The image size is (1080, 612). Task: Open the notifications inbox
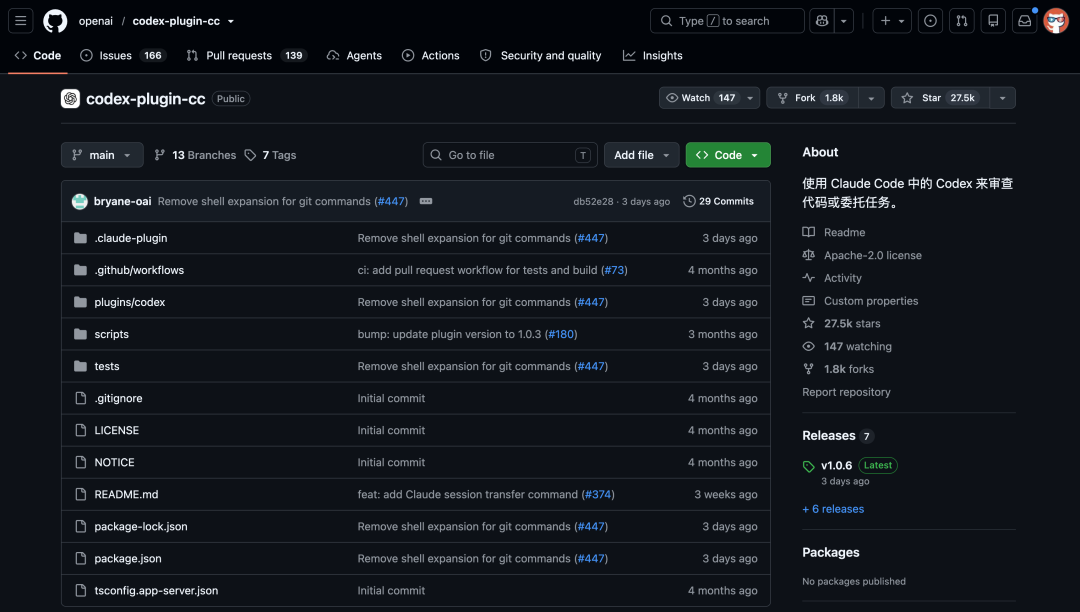1024,21
